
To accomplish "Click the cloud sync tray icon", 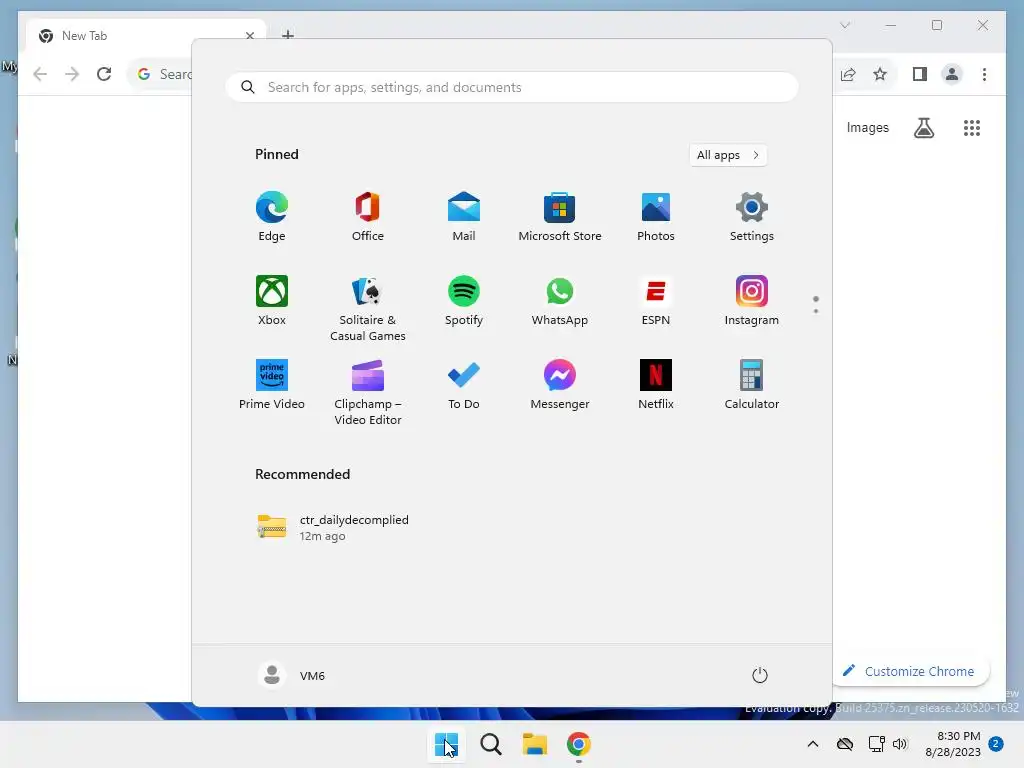I will [845, 744].
